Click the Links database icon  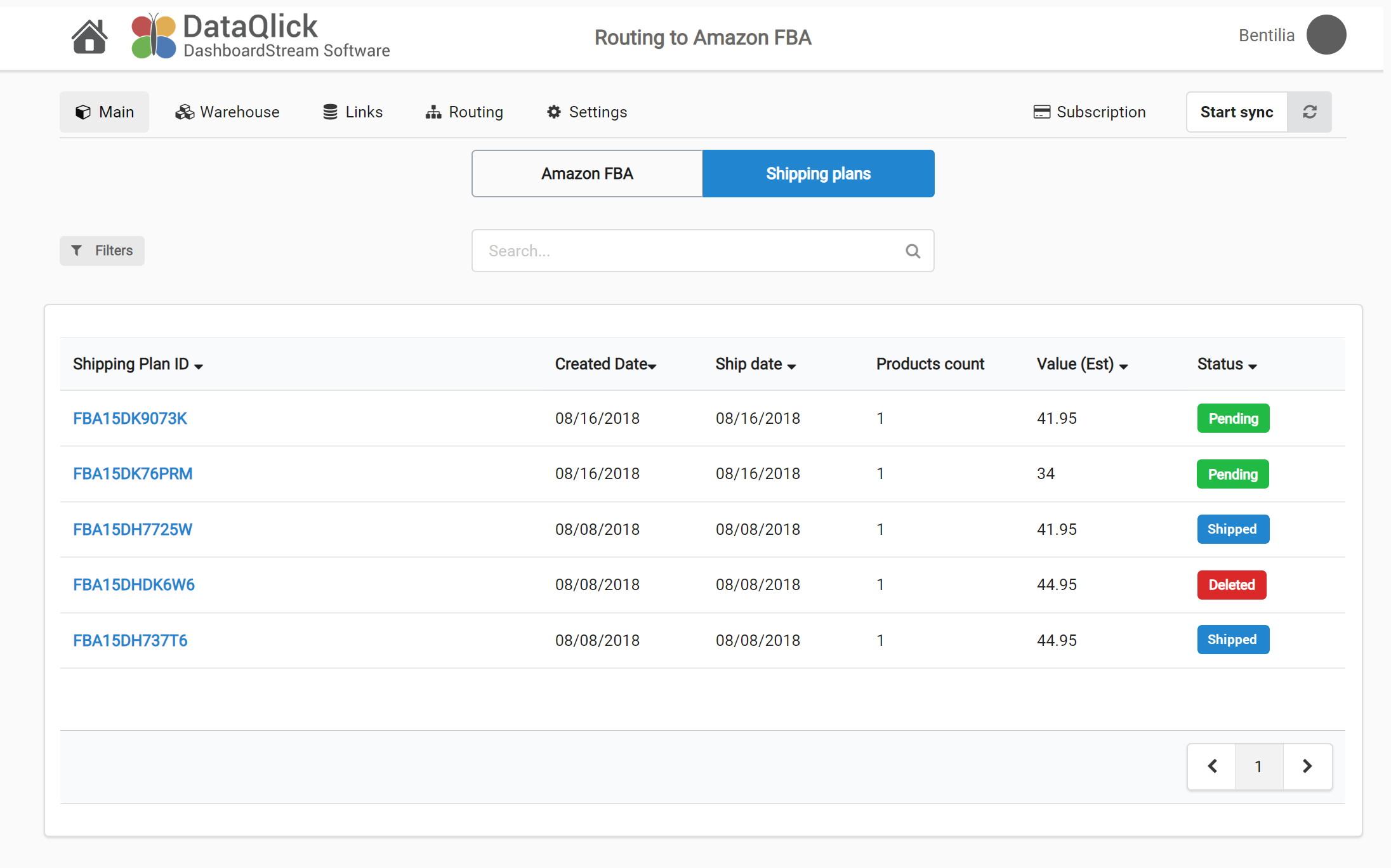pos(329,111)
